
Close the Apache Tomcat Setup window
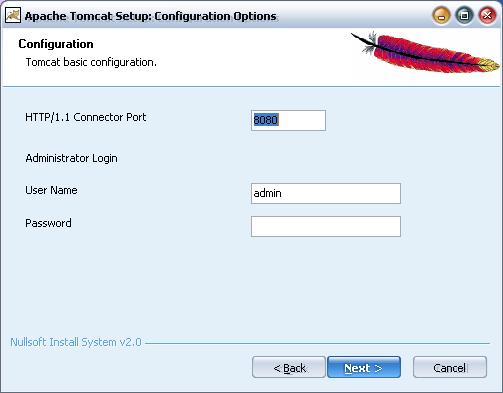click(x=487, y=16)
